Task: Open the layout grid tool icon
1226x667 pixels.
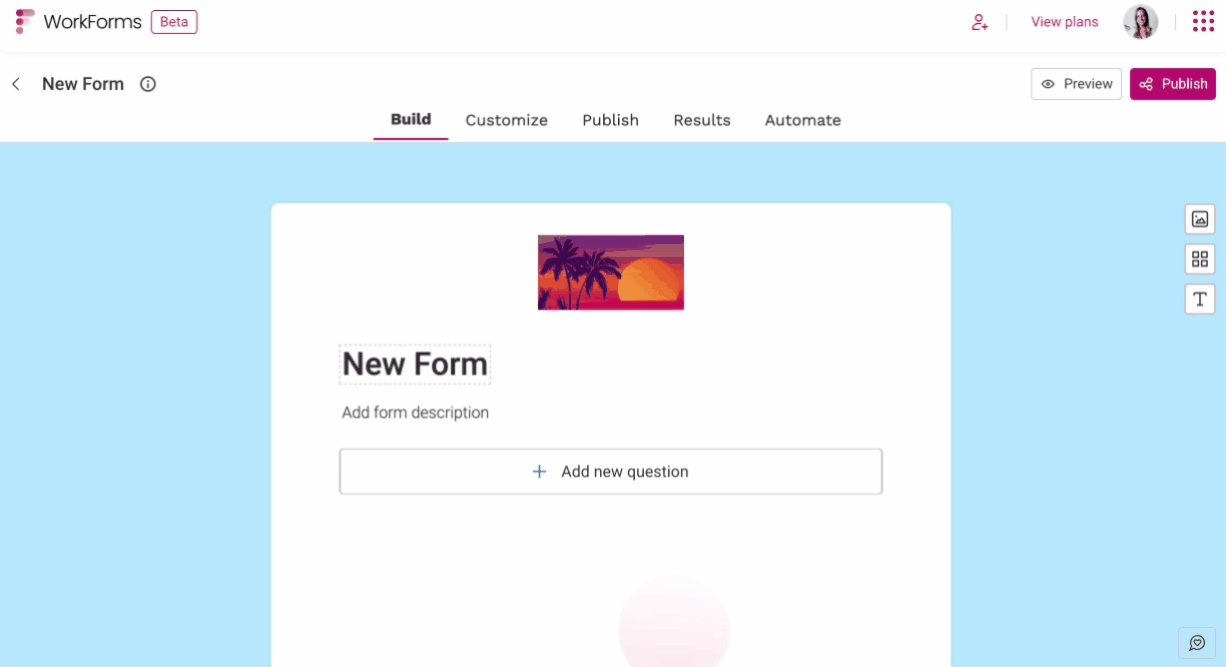Action: (x=1200, y=259)
